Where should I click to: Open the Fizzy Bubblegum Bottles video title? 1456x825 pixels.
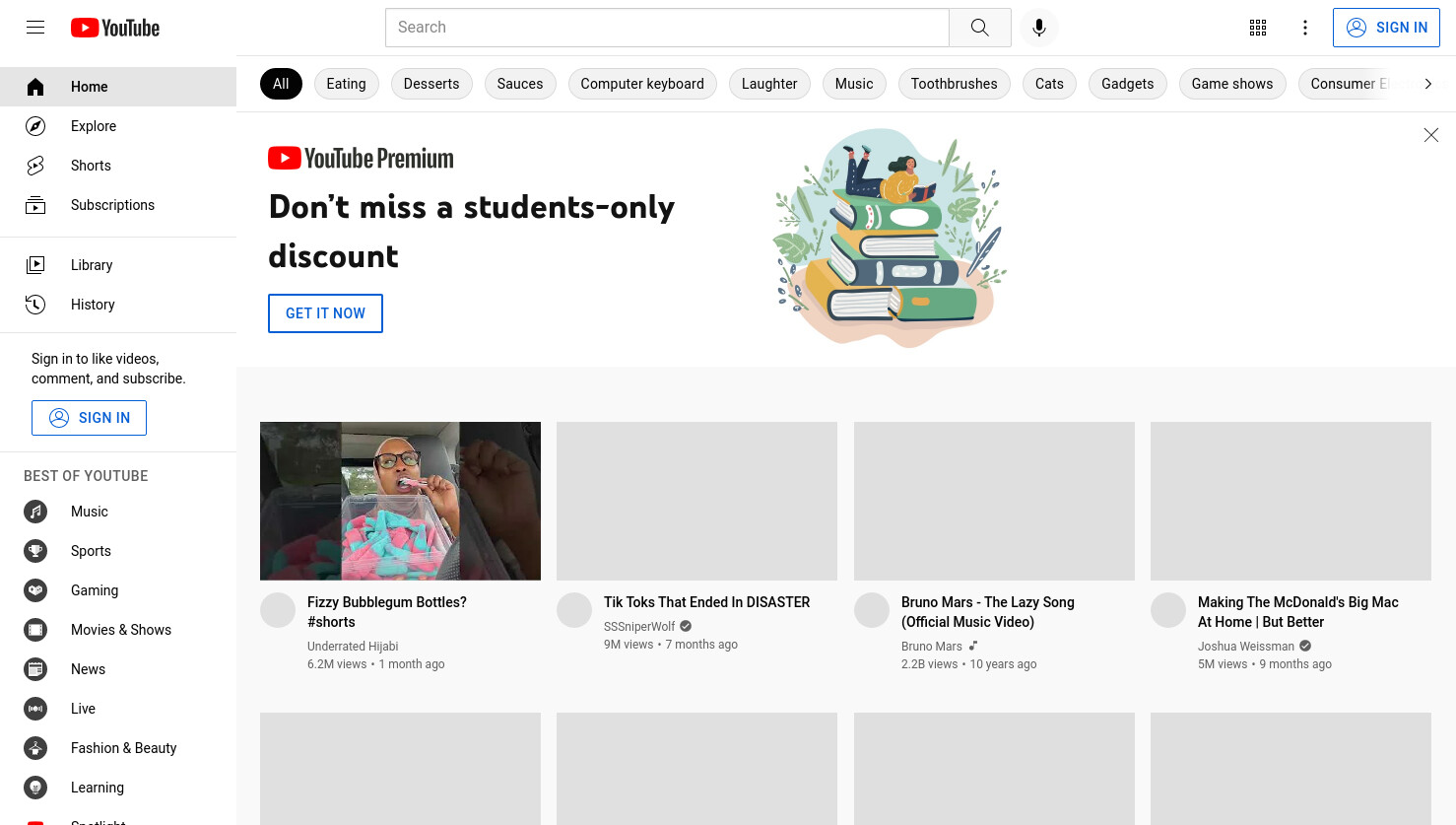387,612
